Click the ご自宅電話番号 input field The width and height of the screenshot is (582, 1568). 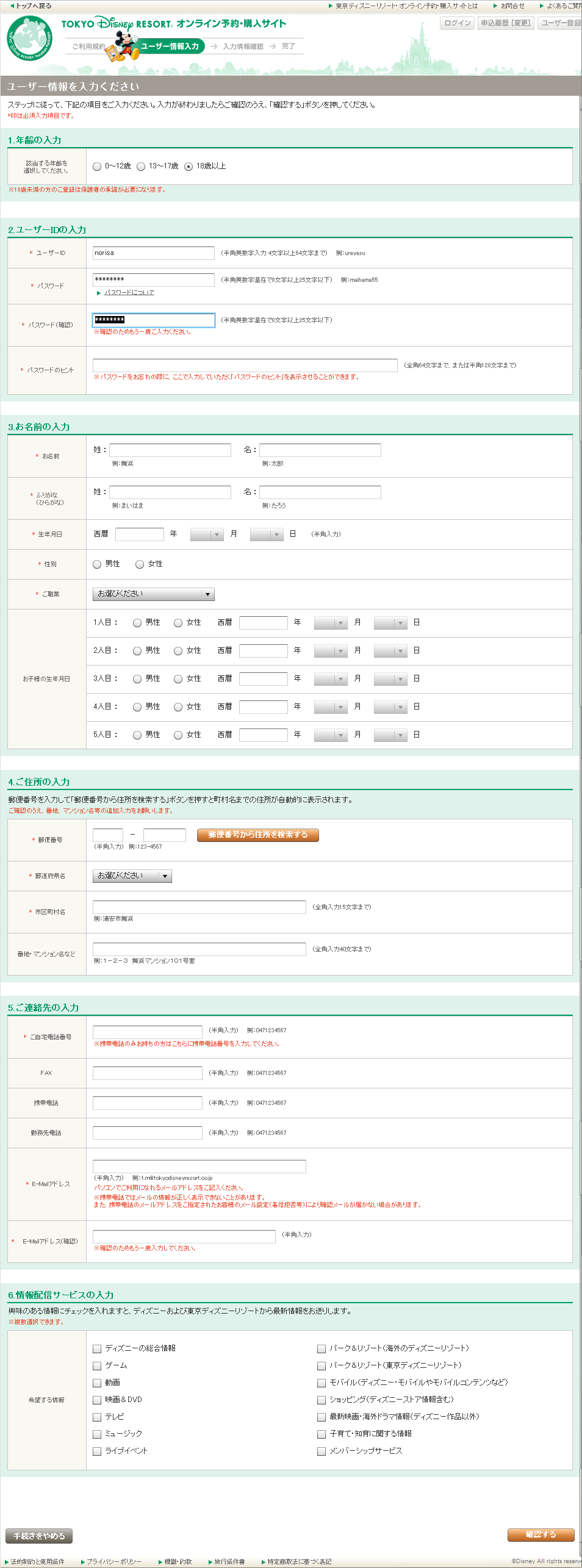(148, 1031)
